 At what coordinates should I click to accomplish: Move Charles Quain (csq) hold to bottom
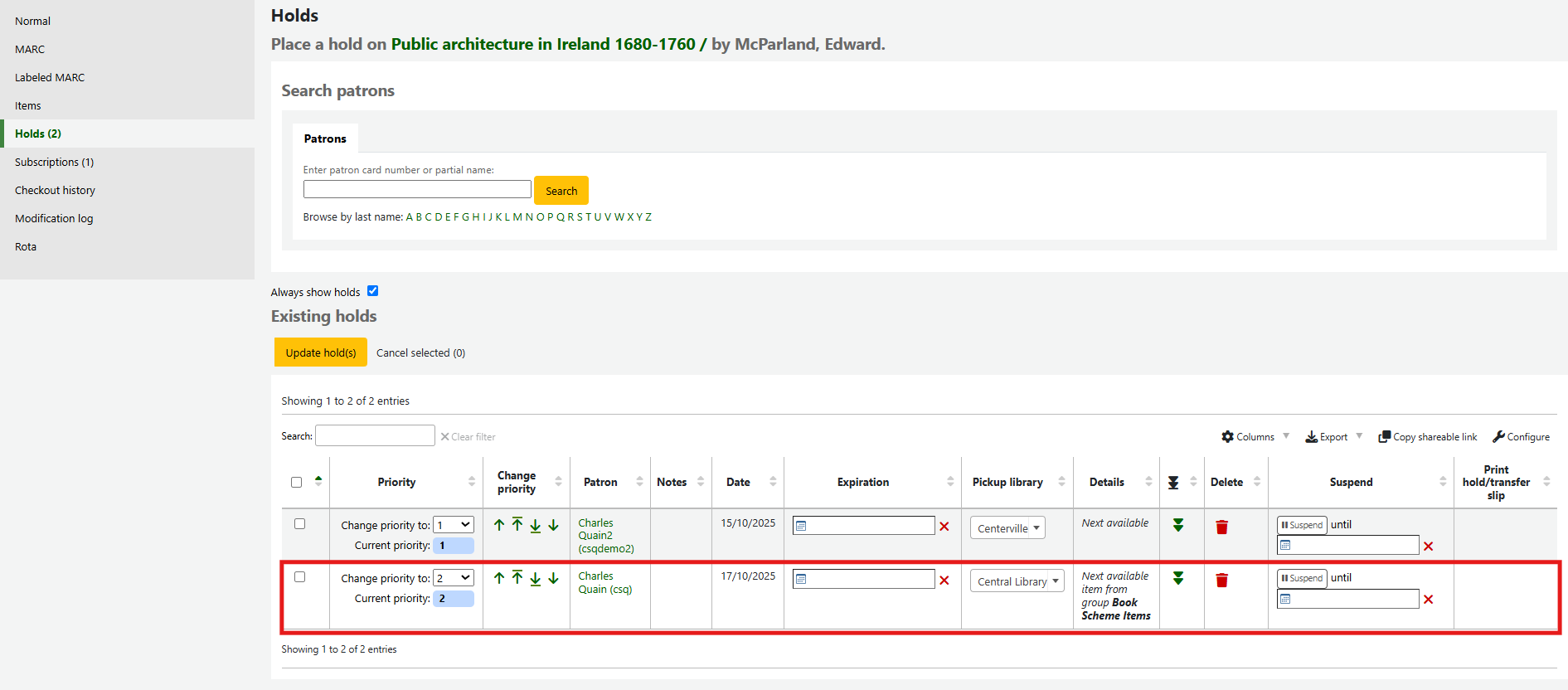(x=536, y=579)
